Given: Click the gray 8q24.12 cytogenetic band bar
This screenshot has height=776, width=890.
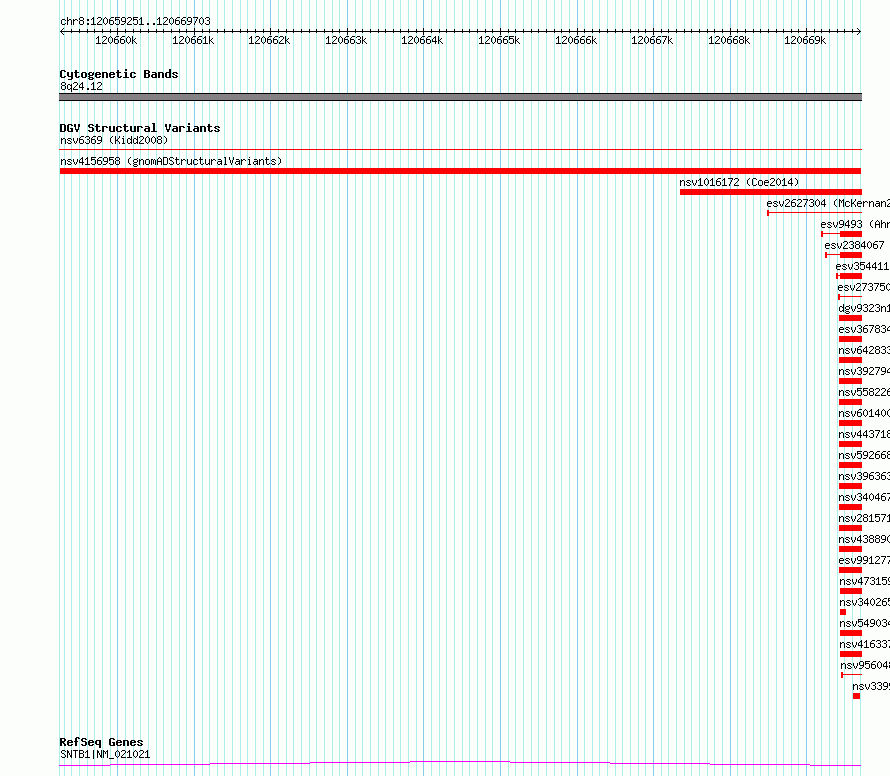Looking at the screenshot, I should 460,97.
